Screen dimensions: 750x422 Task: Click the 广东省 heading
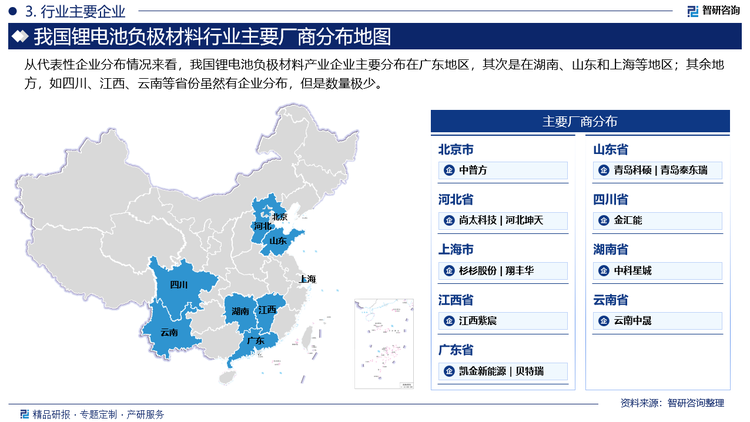(456, 350)
